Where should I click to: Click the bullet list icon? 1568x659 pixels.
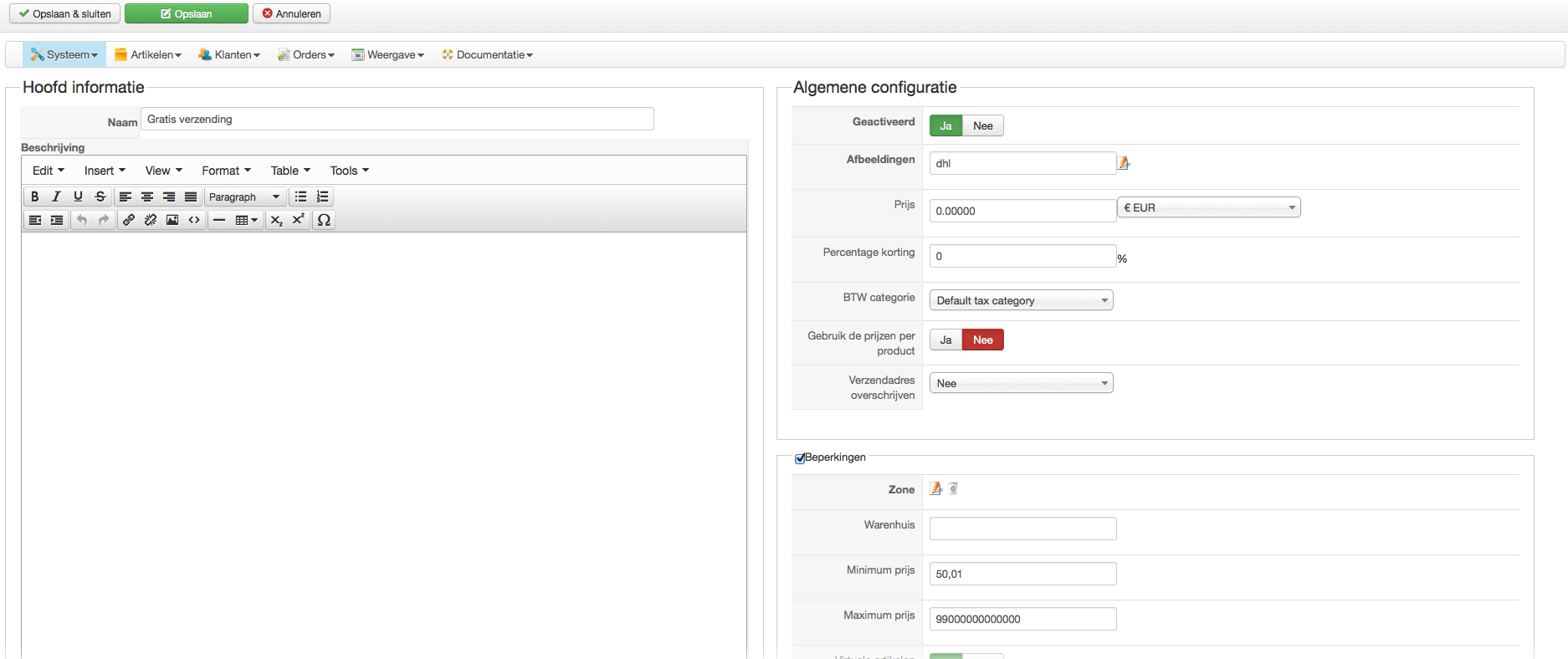(x=300, y=197)
